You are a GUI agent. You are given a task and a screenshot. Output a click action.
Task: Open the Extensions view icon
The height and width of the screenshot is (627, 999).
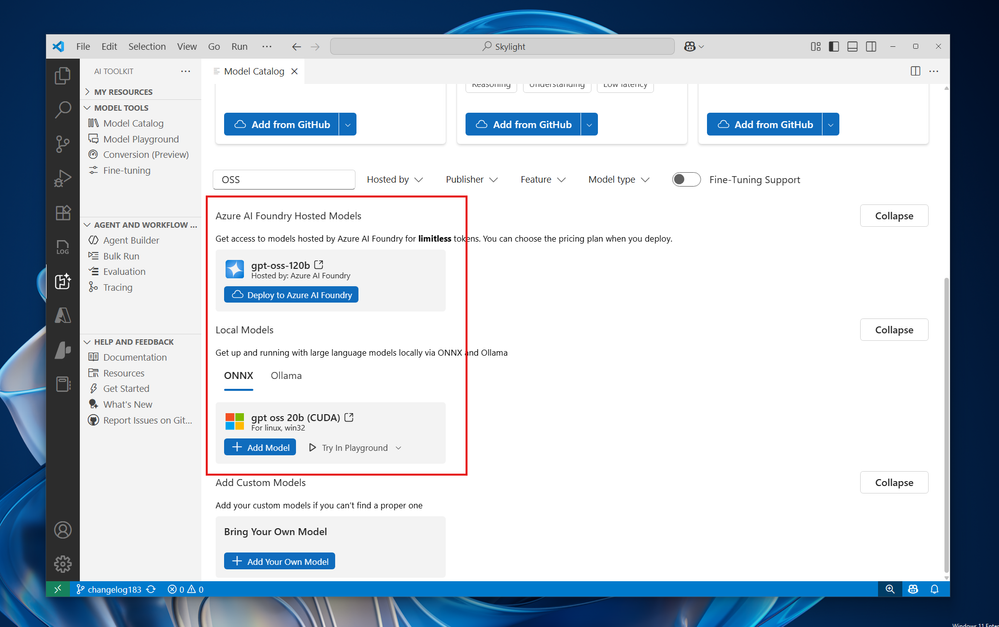coord(62,213)
